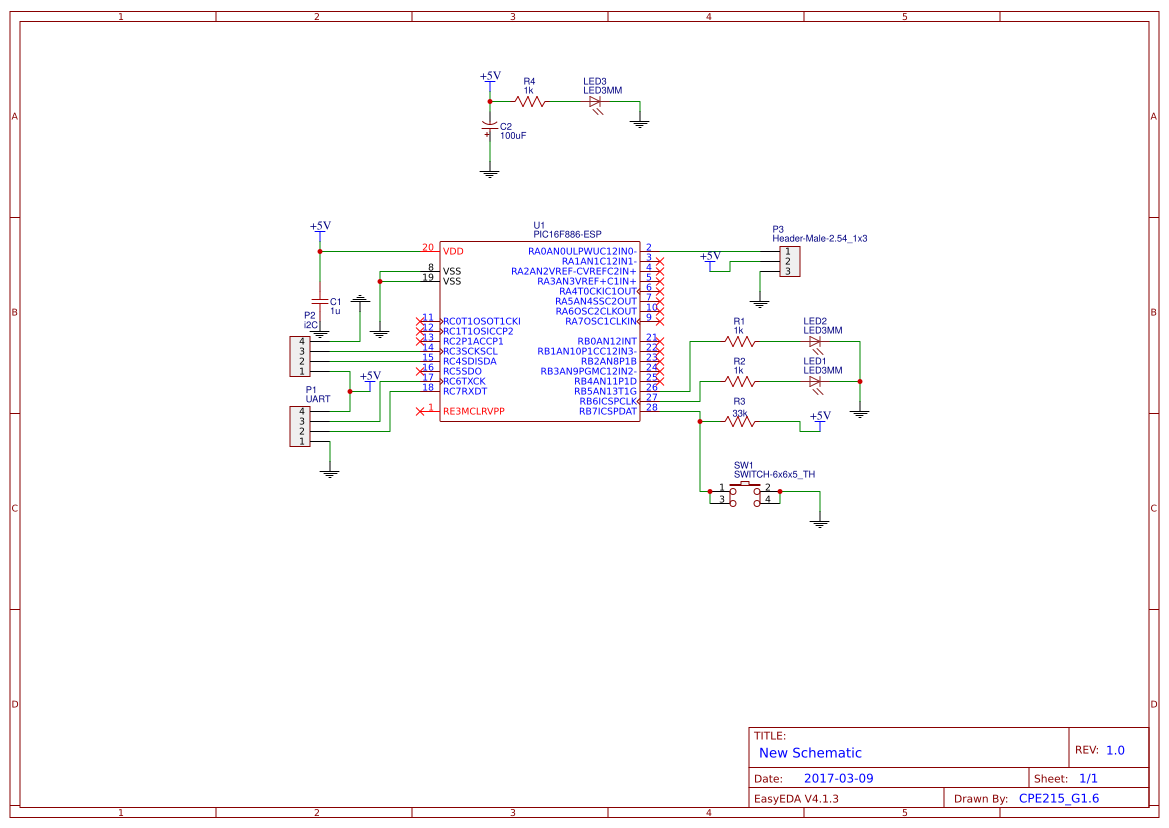The image size is (1169, 828).
Task: Select the +5V symbol above capacitor C2
Action: (x=490, y=79)
